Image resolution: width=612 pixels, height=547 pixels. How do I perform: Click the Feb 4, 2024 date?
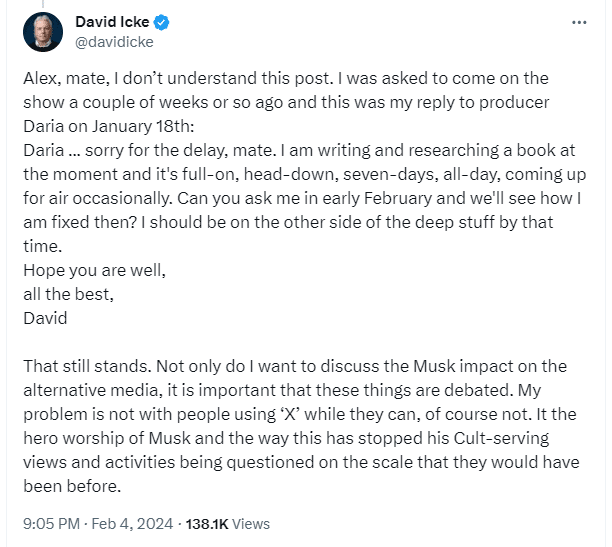pyautogui.click(x=132, y=524)
